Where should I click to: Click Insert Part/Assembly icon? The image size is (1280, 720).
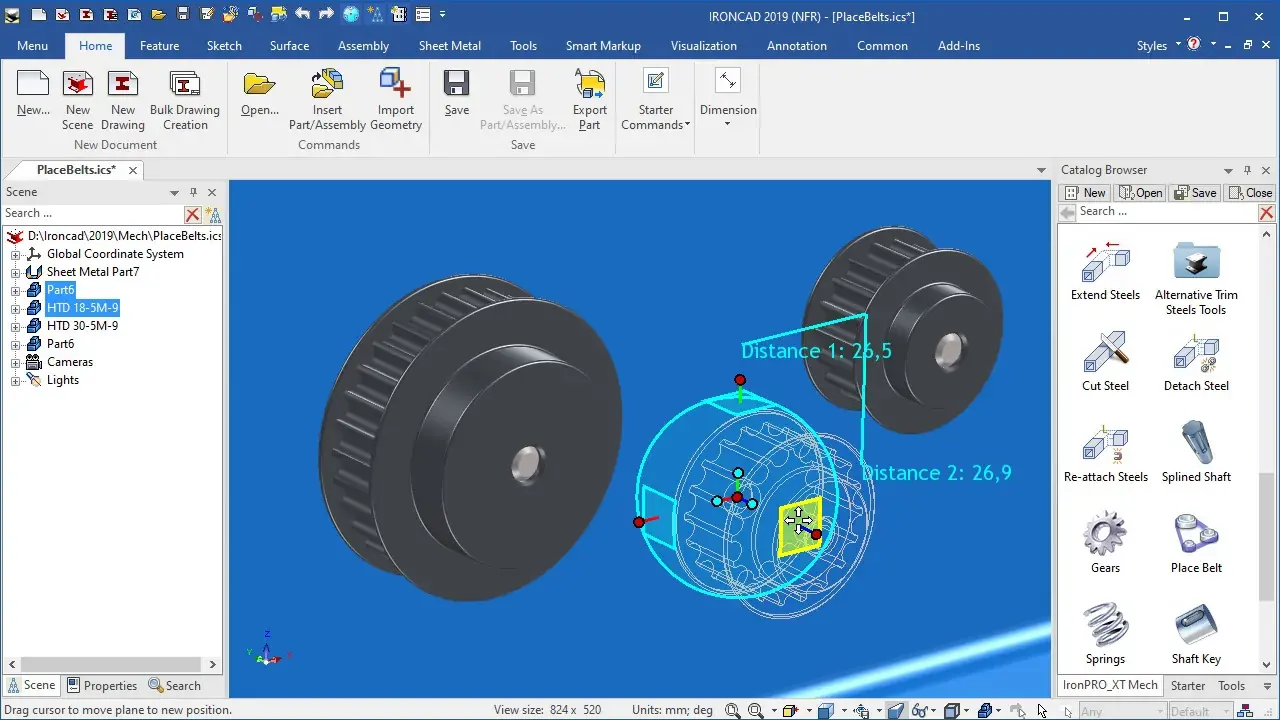(x=327, y=100)
